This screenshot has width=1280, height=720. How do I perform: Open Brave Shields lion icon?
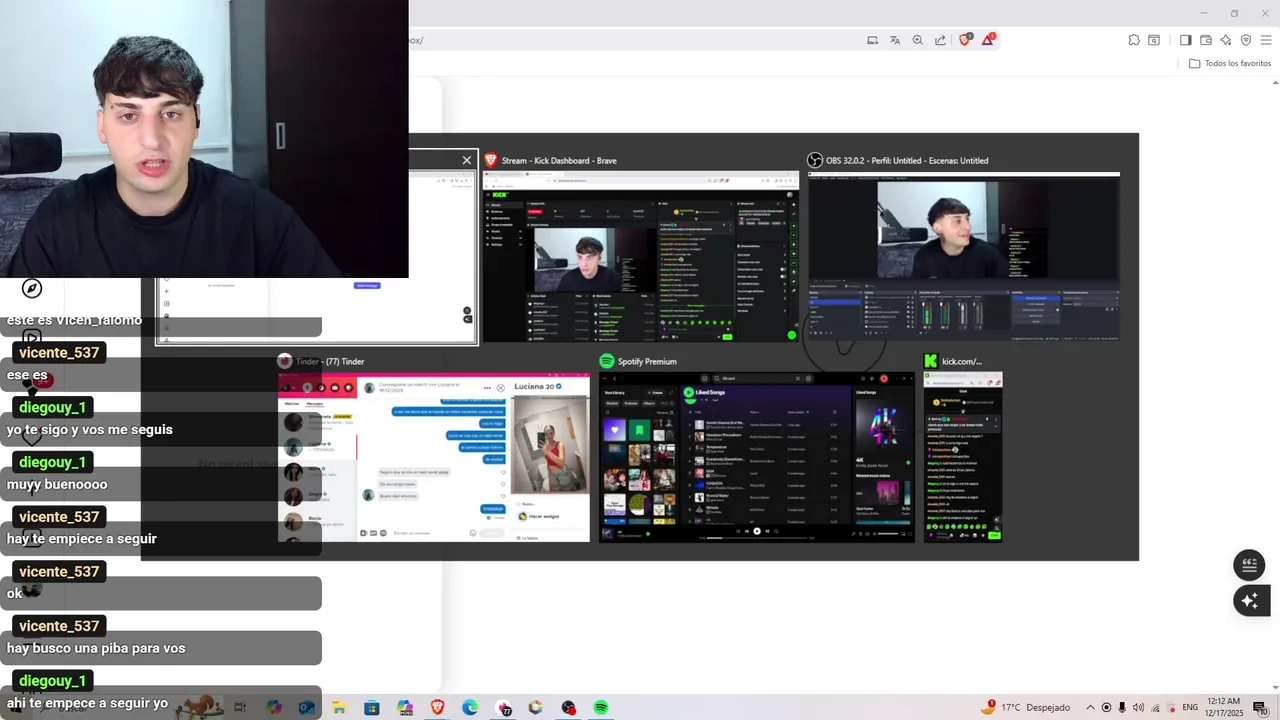965,40
